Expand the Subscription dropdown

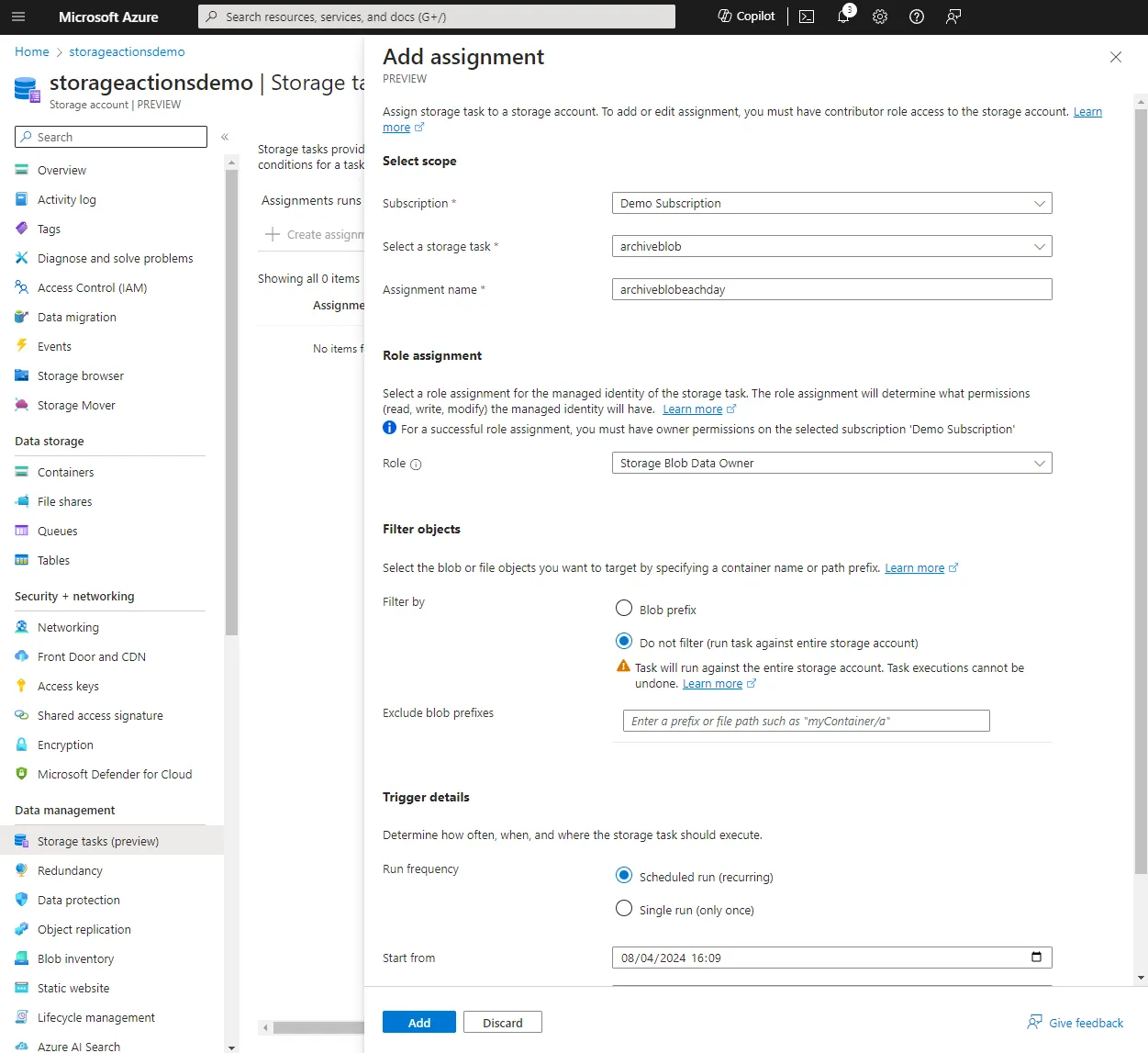click(x=831, y=203)
